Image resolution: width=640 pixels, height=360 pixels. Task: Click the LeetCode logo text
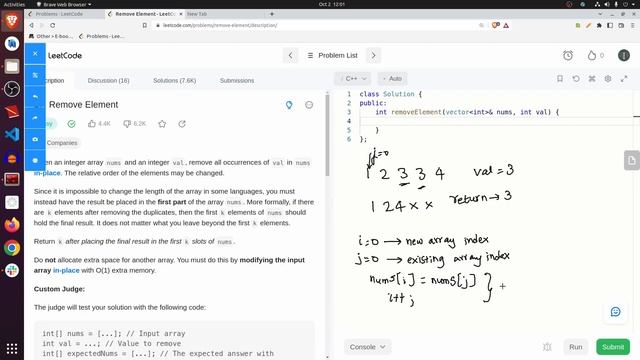coord(65,56)
